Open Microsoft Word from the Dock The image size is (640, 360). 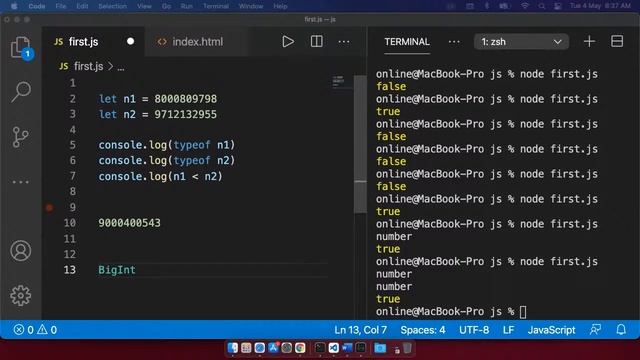click(347, 348)
